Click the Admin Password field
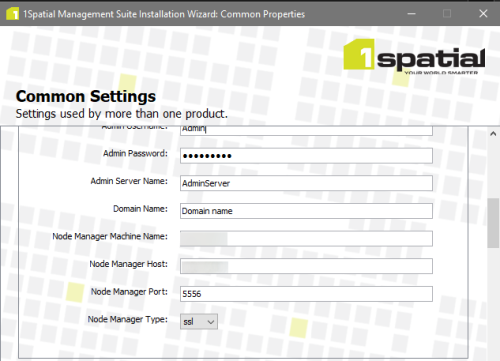Image resolution: width=500 pixels, height=361 pixels. coord(306,156)
